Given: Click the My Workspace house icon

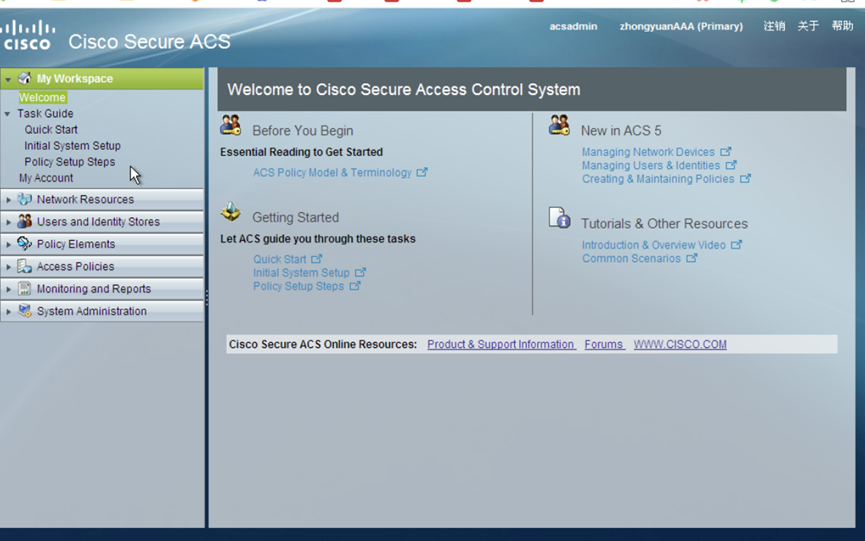Looking at the screenshot, I should point(24,78).
